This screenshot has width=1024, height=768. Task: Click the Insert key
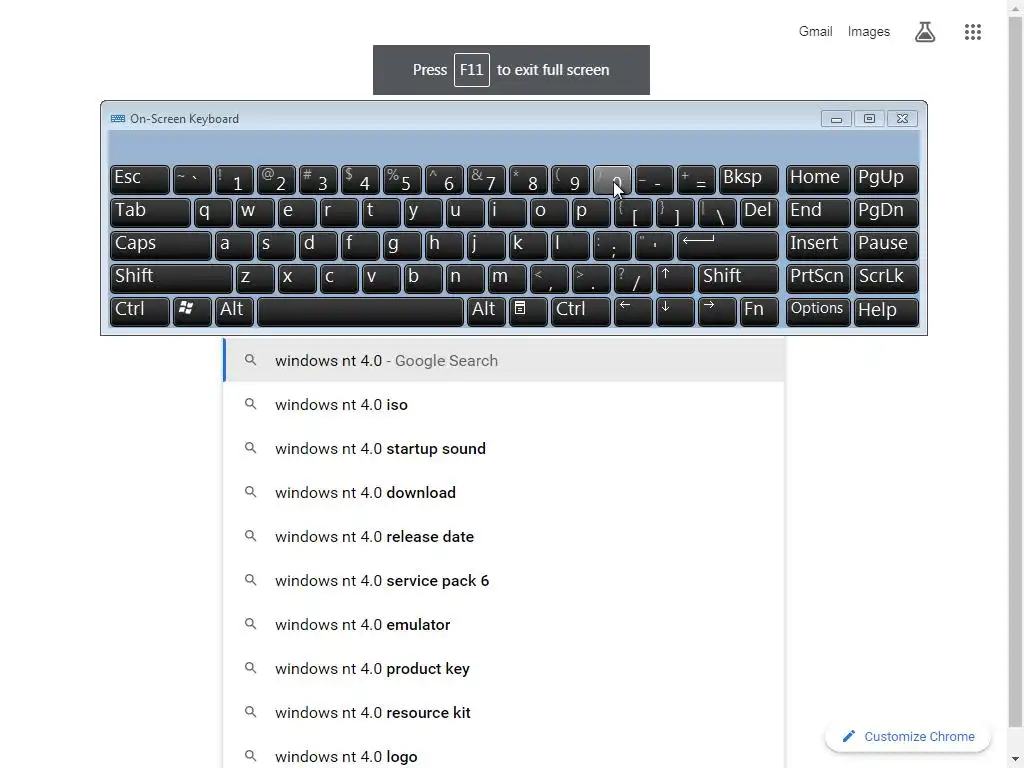(818, 246)
